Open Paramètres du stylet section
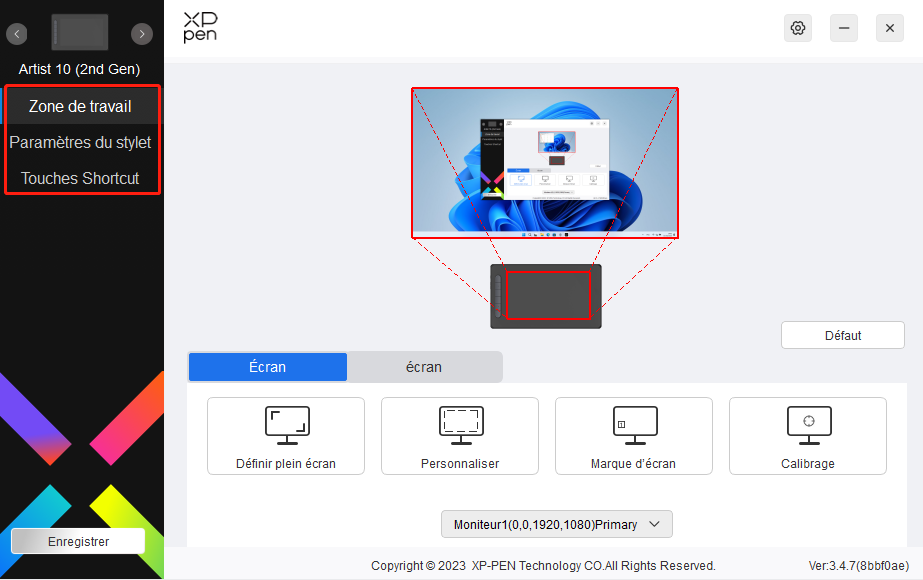Screen dimensions: 923x580 pyautogui.click(x=80, y=142)
